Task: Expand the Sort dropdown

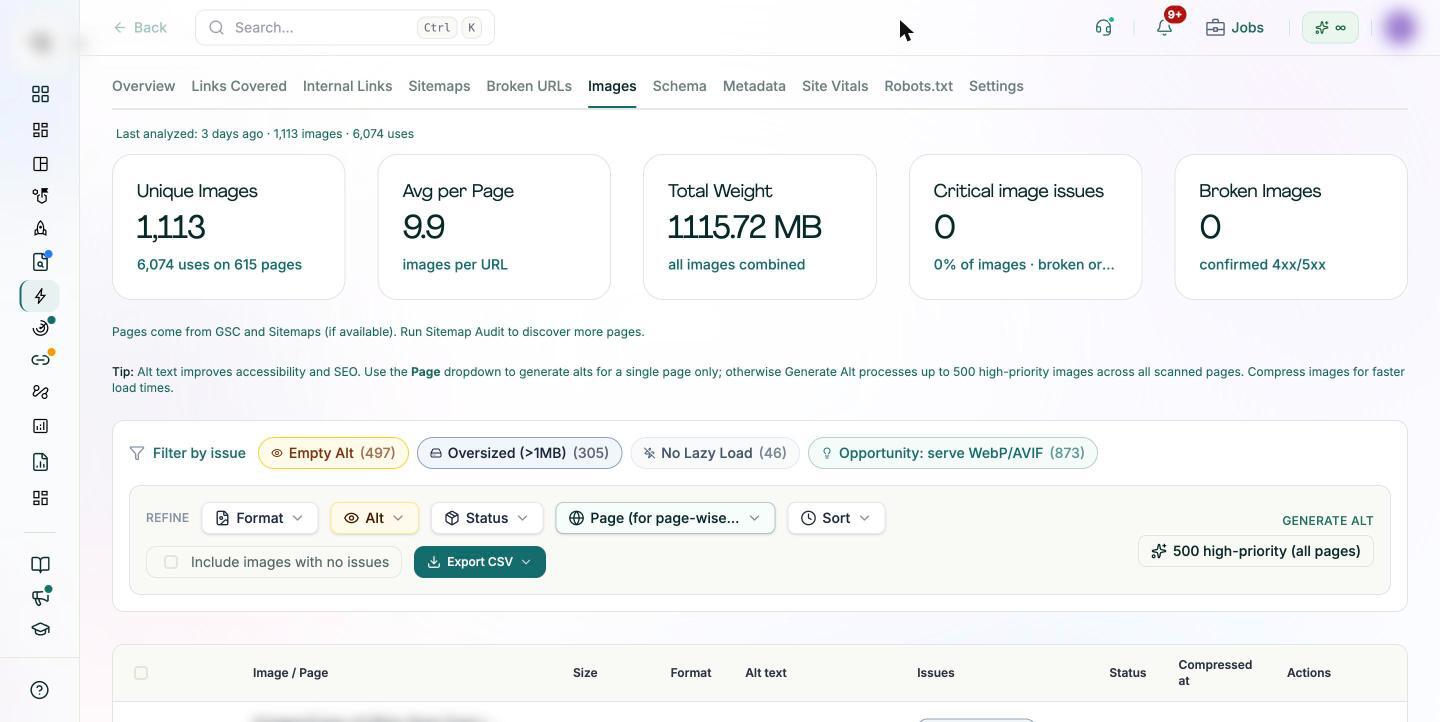Action: (x=836, y=518)
